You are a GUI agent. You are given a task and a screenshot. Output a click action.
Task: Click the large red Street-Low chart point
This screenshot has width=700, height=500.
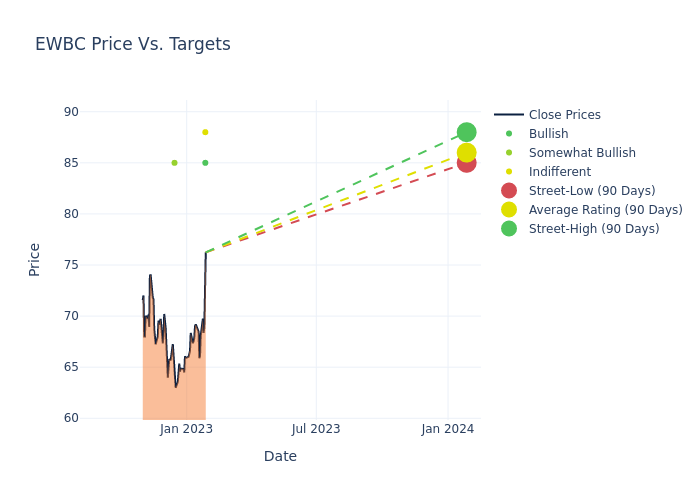pyautogui.click(x=466, y=163)
